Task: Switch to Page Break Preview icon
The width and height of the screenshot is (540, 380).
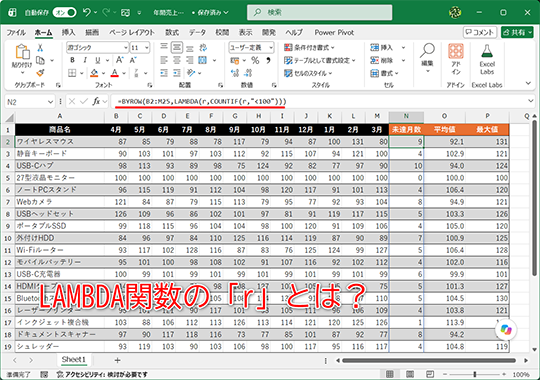Action: [x=430, y=374]
